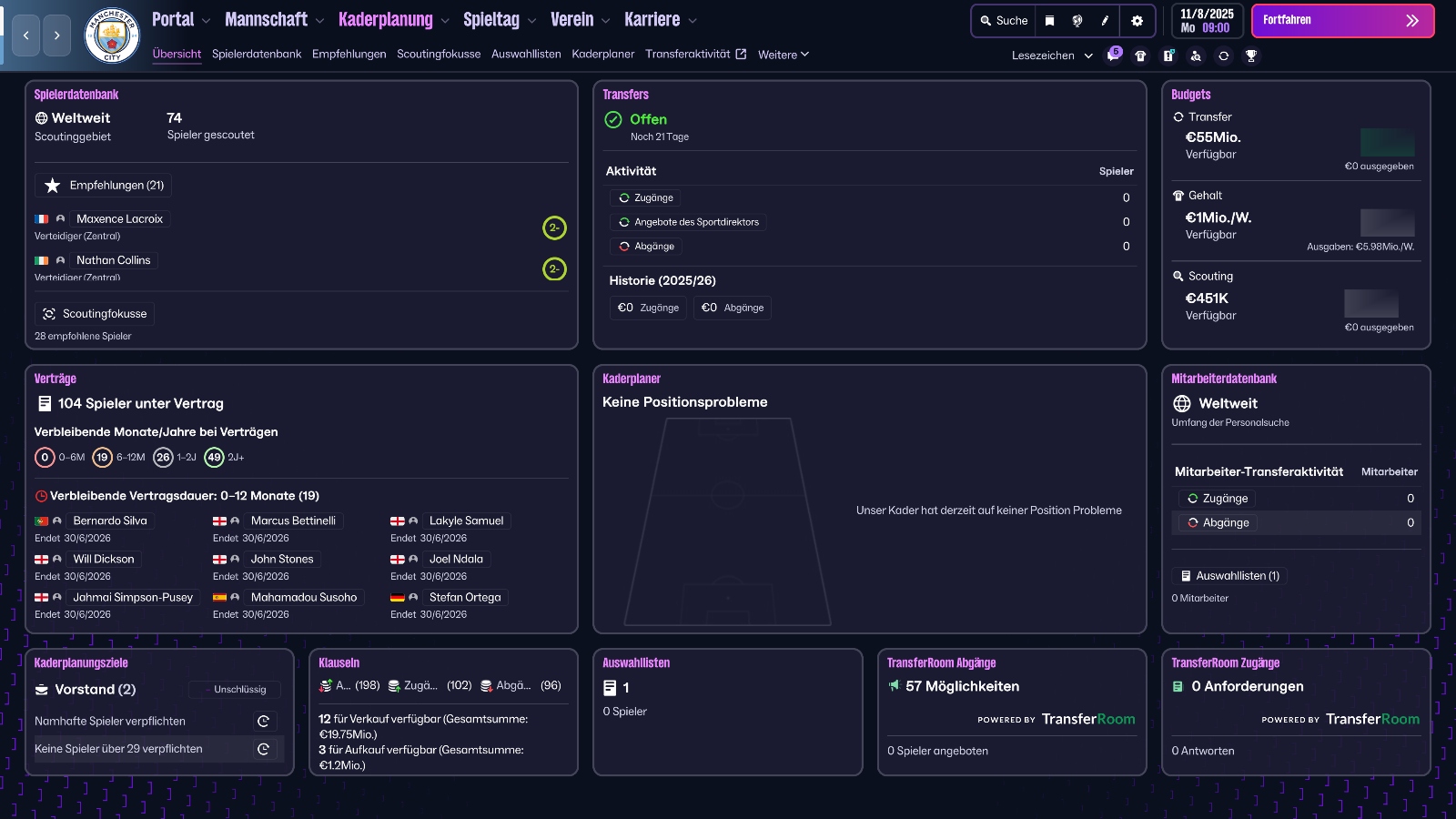Click the globe icon next to search

1077,20
